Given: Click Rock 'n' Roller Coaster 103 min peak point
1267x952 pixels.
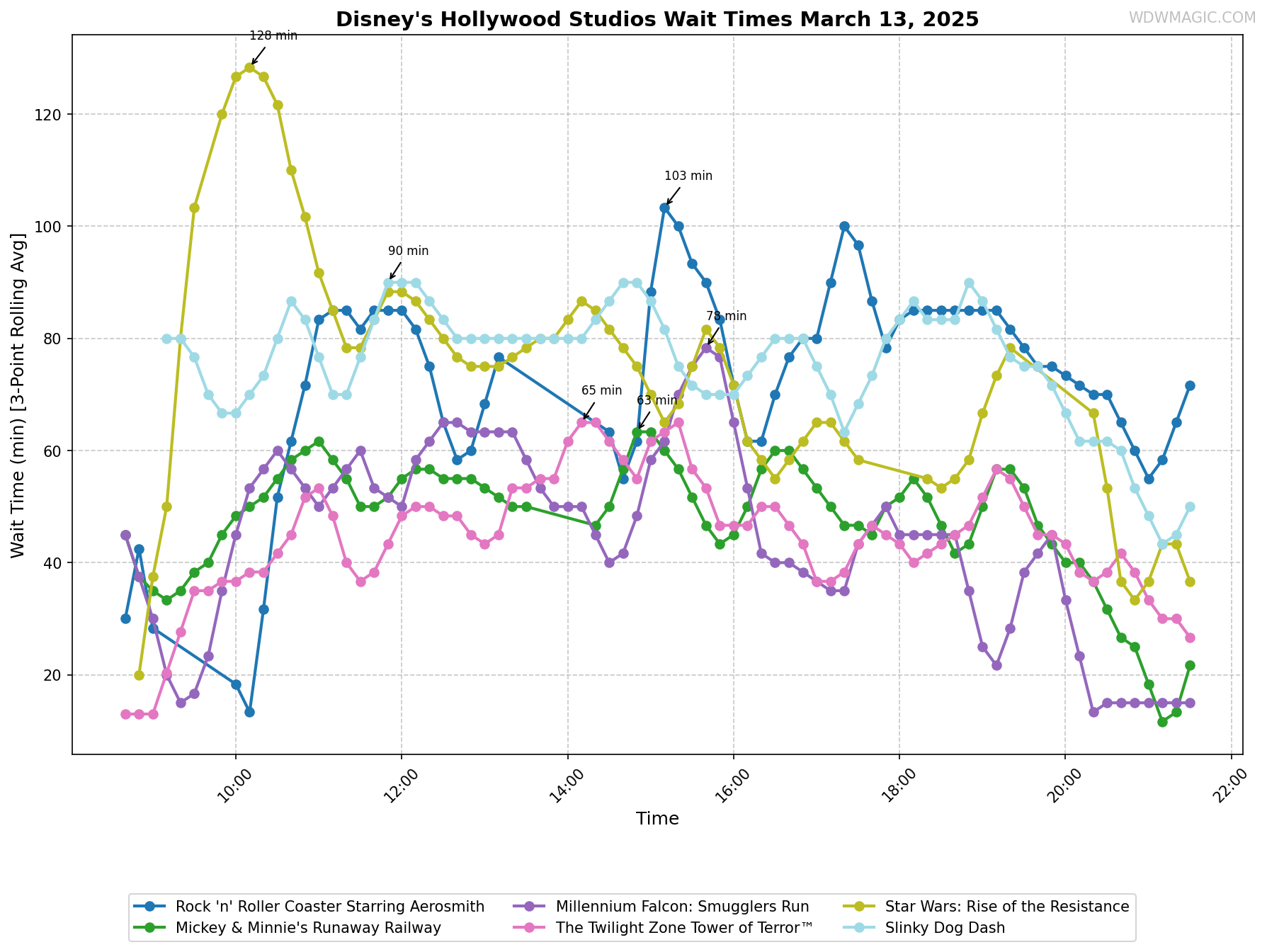Looking at the screenshot, I should pos(664,208).
